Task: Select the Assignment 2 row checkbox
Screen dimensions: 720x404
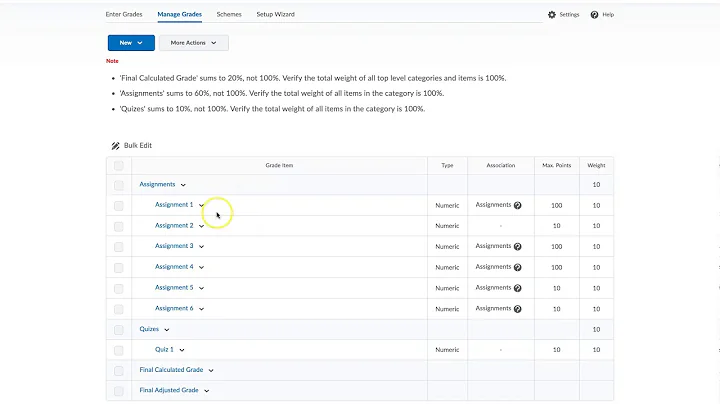Action: point(118,226)
